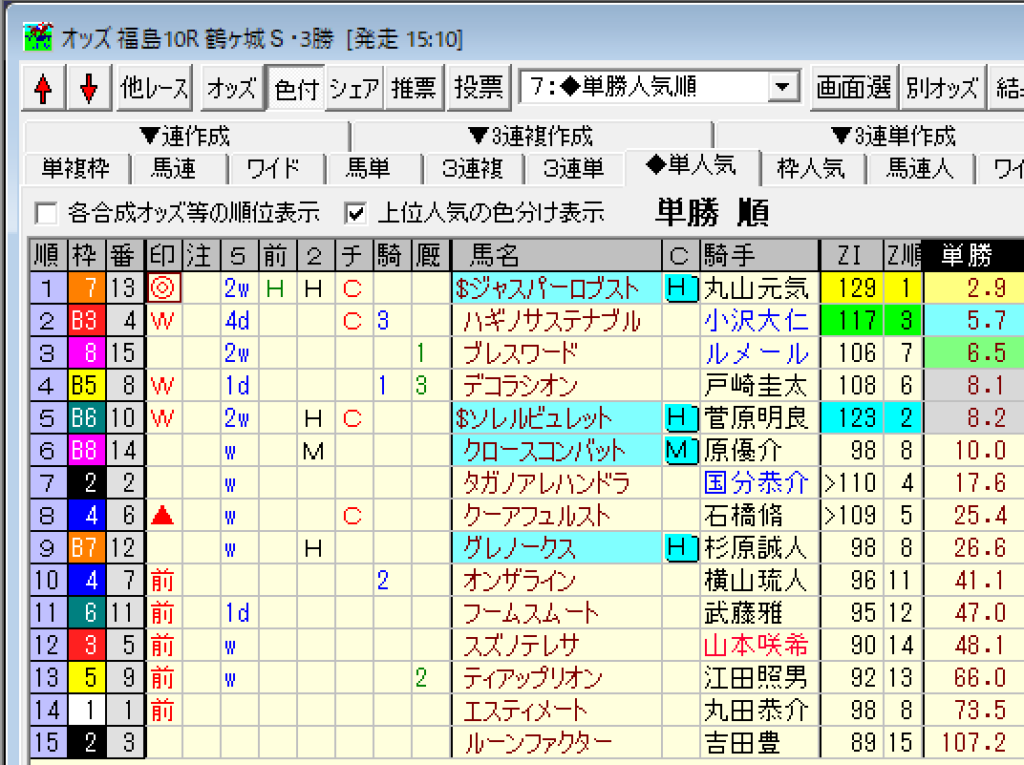
Task: Click the 順 column header
Action: click(x=48, y=255)
